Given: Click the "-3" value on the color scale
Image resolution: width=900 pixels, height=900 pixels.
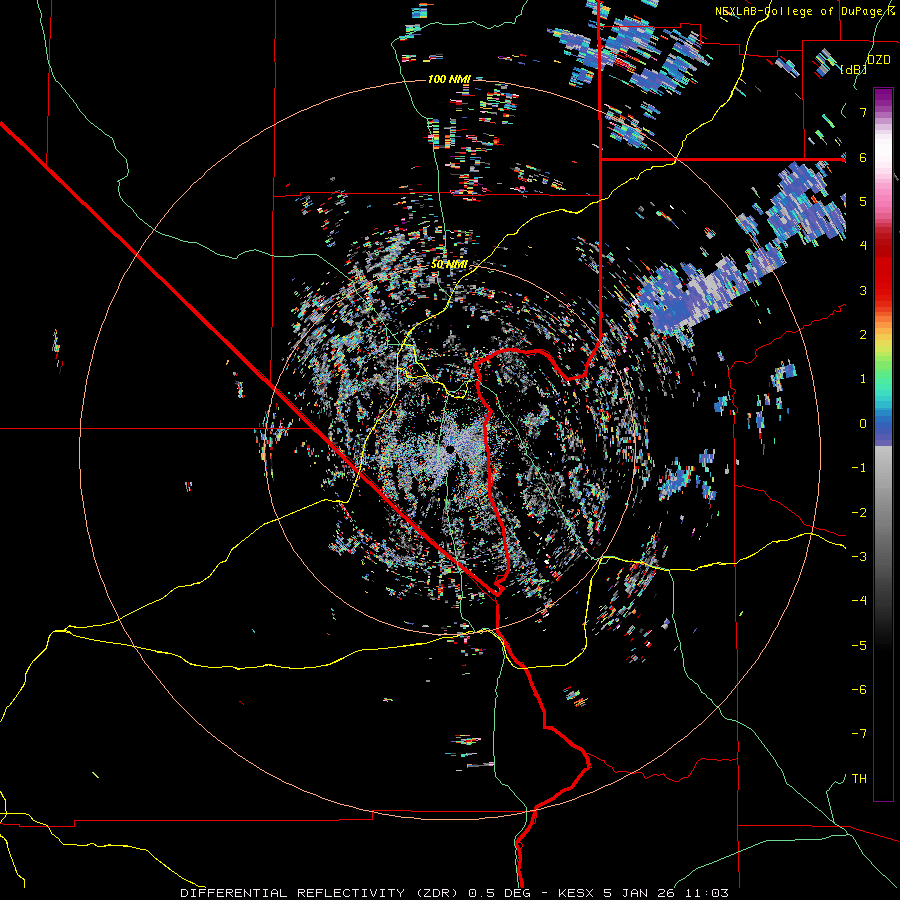Looking at the screenshot, I should 859,557.
